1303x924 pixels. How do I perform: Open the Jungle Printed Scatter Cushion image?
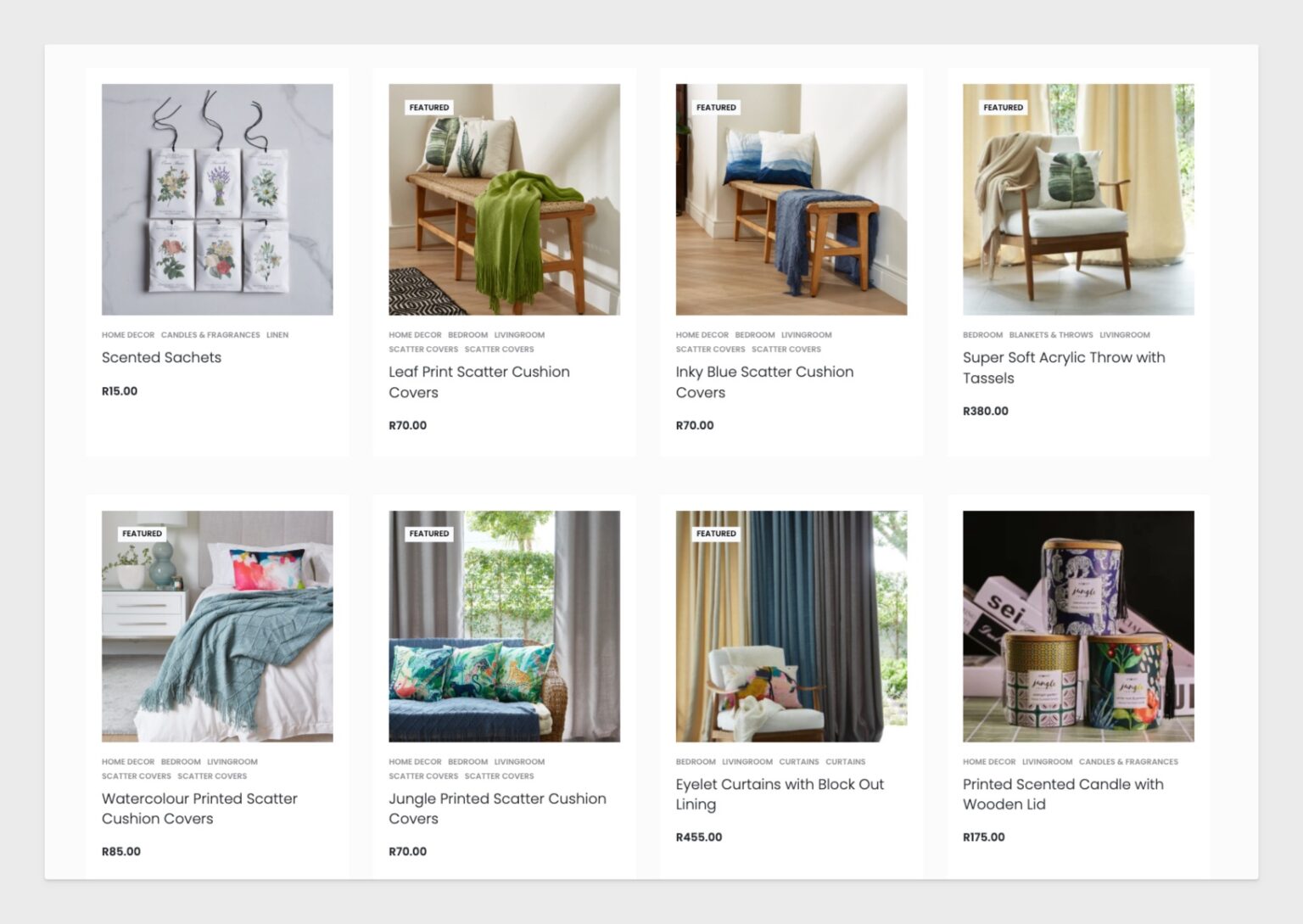(x=504, y=626)
